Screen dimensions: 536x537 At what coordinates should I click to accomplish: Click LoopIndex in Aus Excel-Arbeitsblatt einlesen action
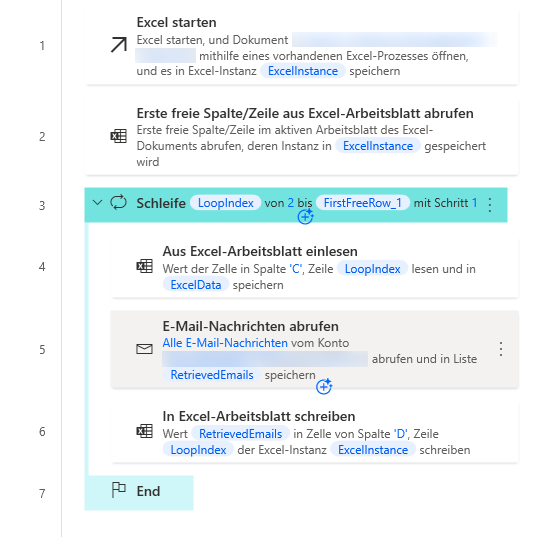[x=372, y=269]
